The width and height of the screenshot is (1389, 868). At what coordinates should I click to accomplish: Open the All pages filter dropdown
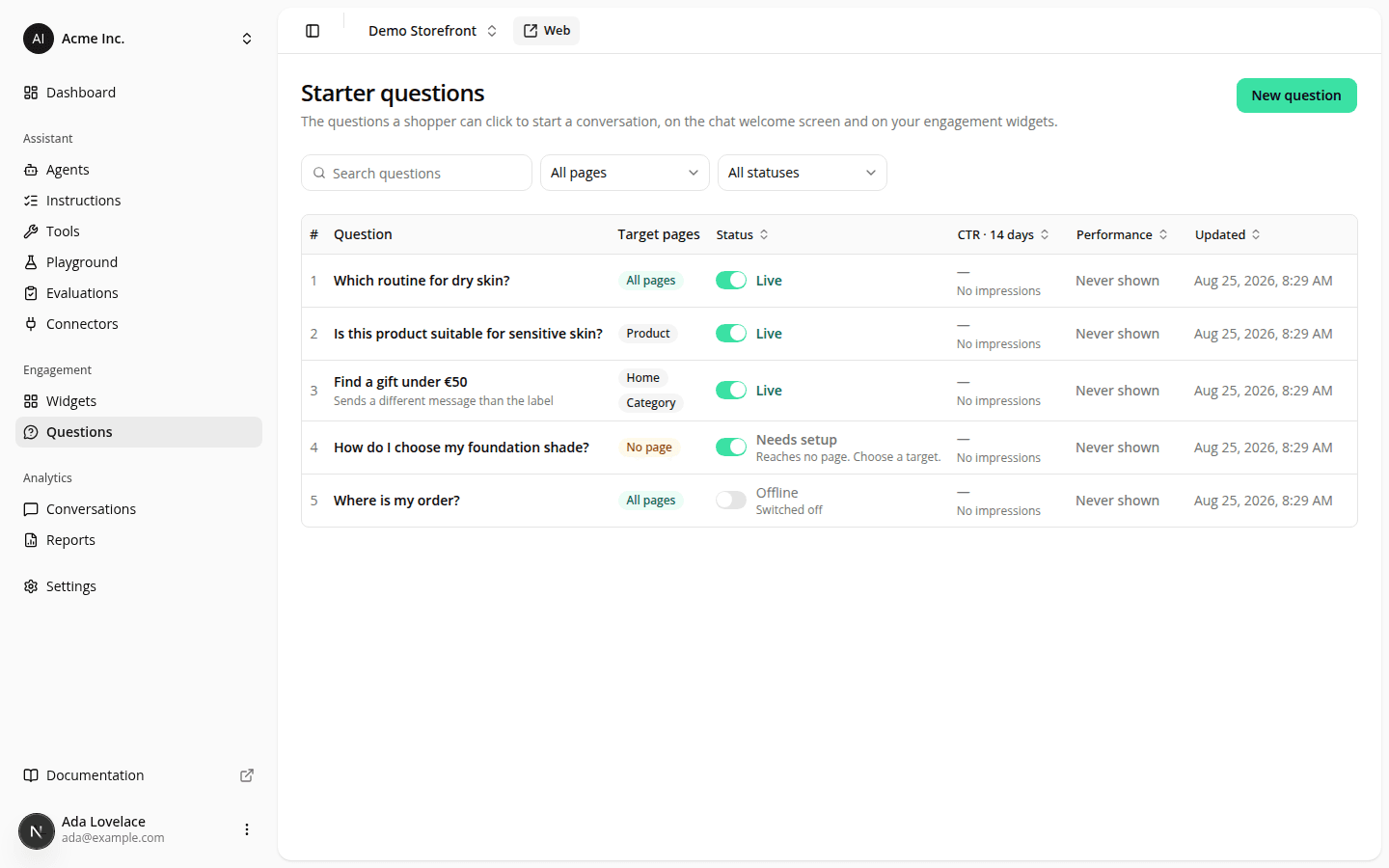coord(625,173)
